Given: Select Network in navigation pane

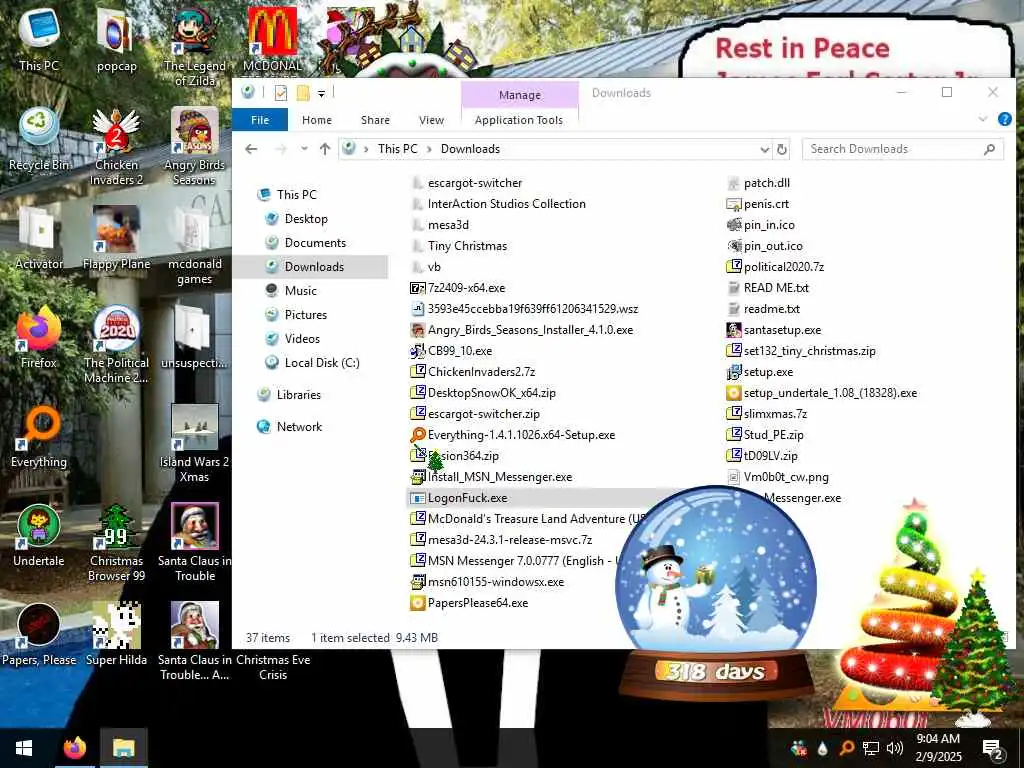Looking at the screenshot, I should [298, 426].
